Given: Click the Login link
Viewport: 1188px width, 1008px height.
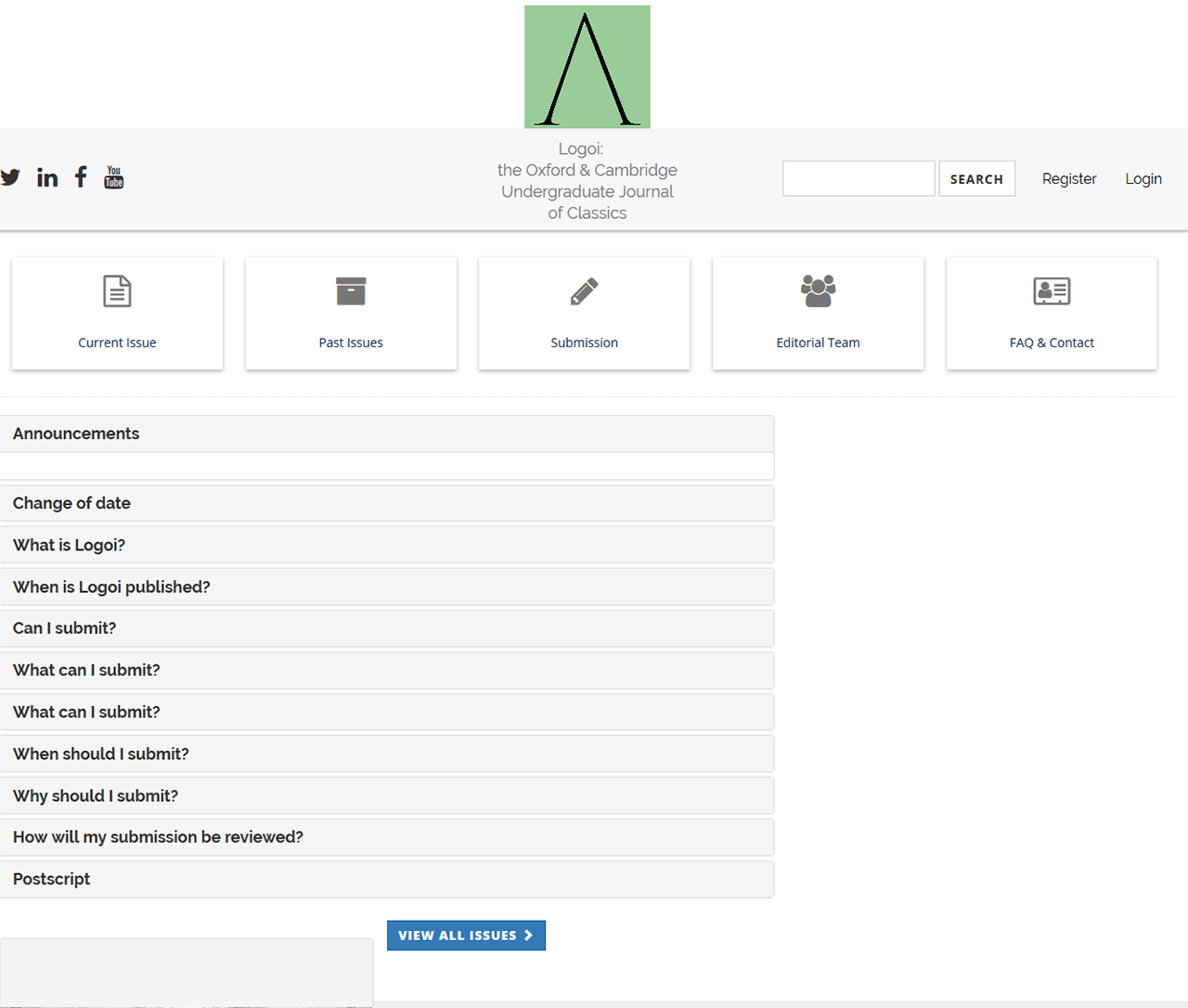Looking at the screenshot, I should [x=1143, y=179].
